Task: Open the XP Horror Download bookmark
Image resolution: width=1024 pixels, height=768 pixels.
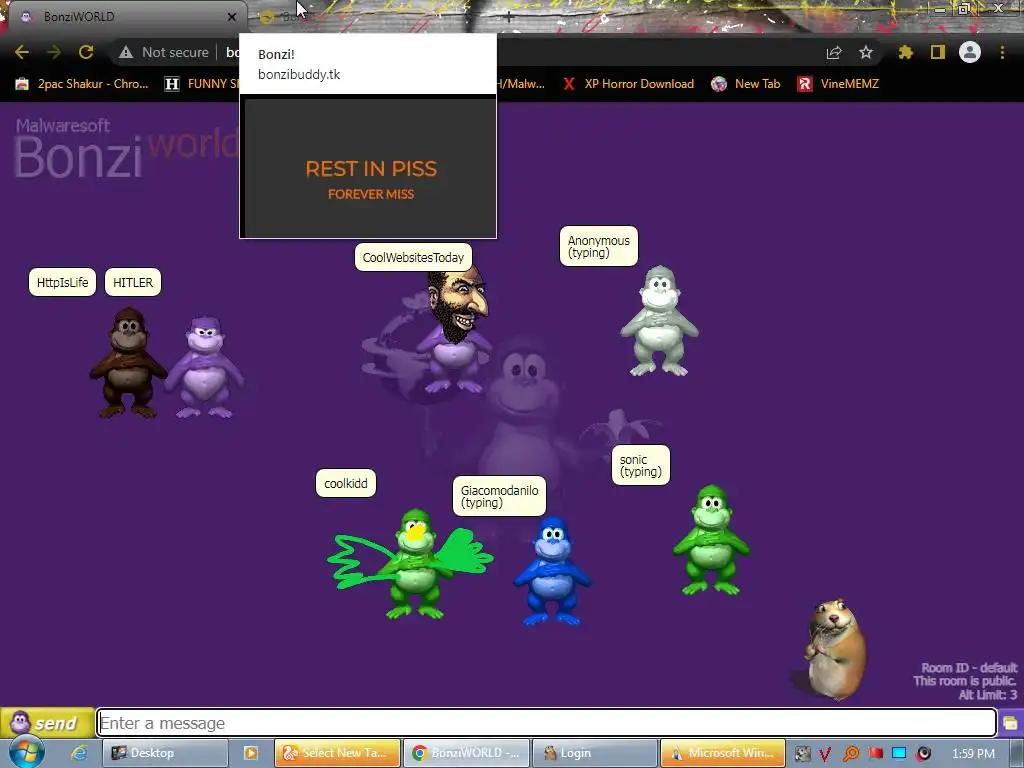Action: (628, 84)
